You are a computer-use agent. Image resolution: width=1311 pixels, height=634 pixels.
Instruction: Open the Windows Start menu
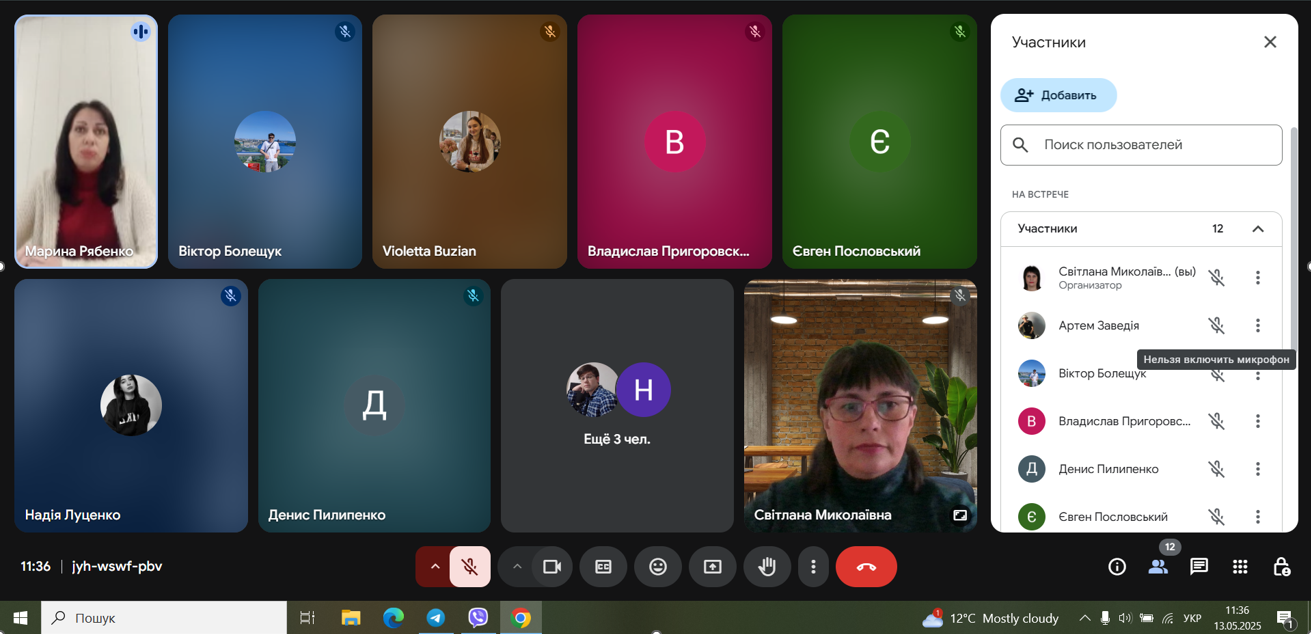click(20, 618)
